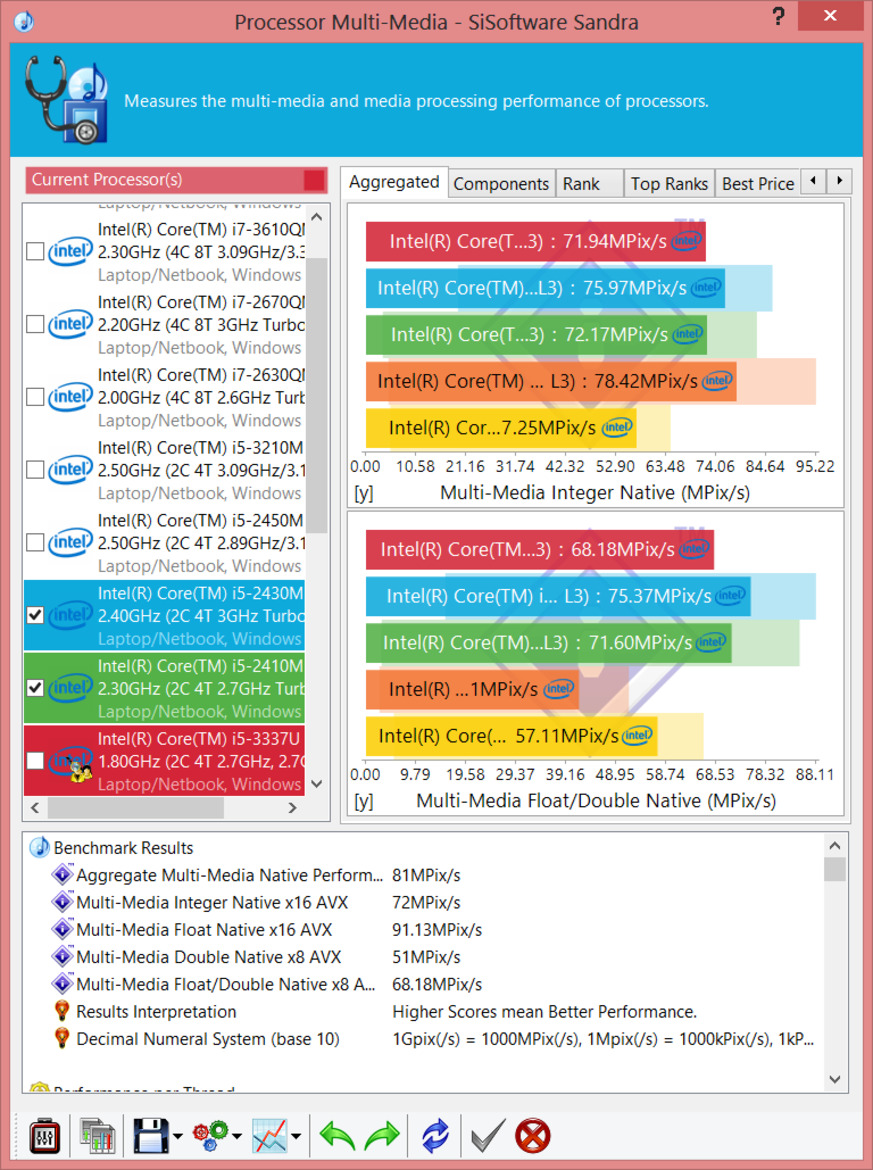873x1170 pixels.
Task: Open the dropdown arrow next to graph icon
Action: [x=296, y=1137]
